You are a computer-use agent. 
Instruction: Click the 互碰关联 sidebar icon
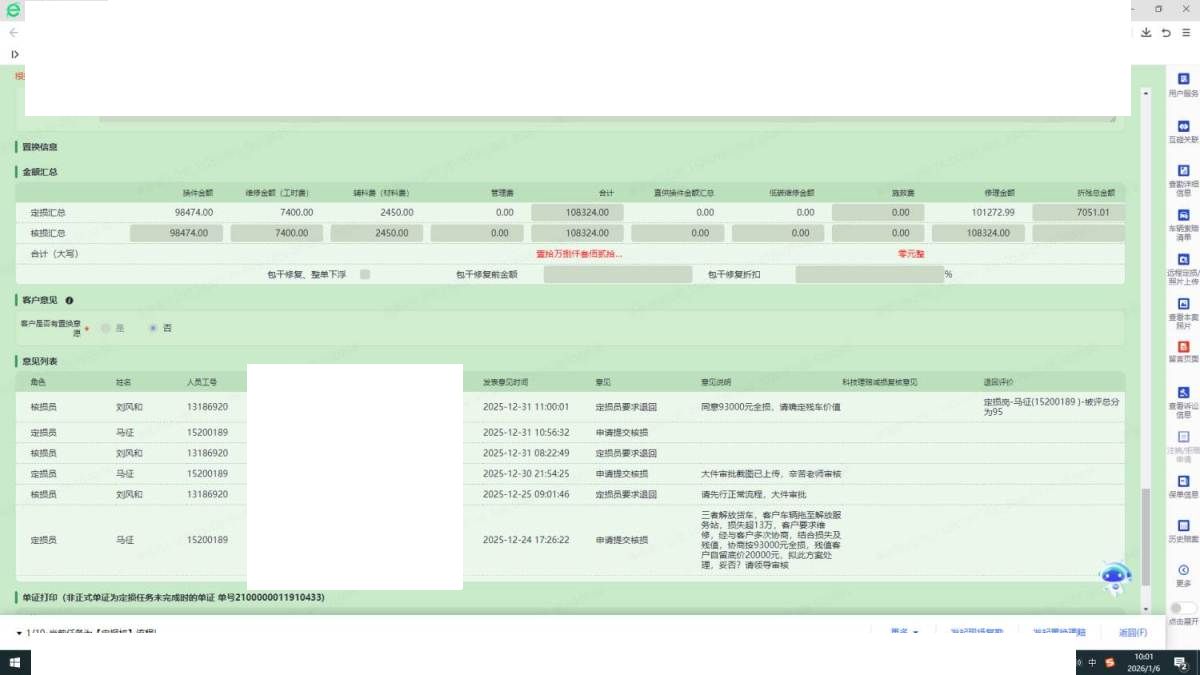click(1183, 127)
